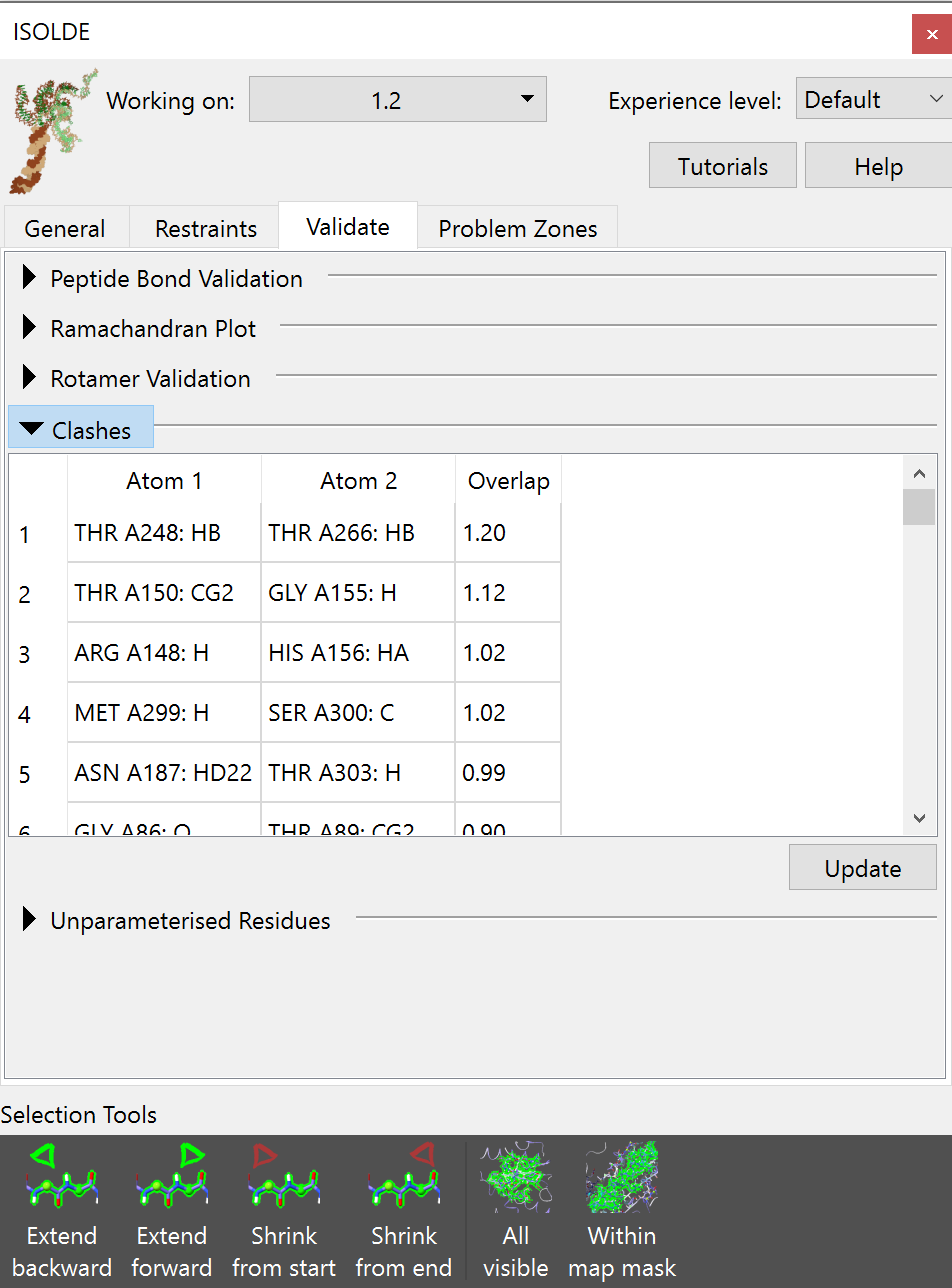
Task: Click Update to refresh clashes
Action: tap(863, 868)
